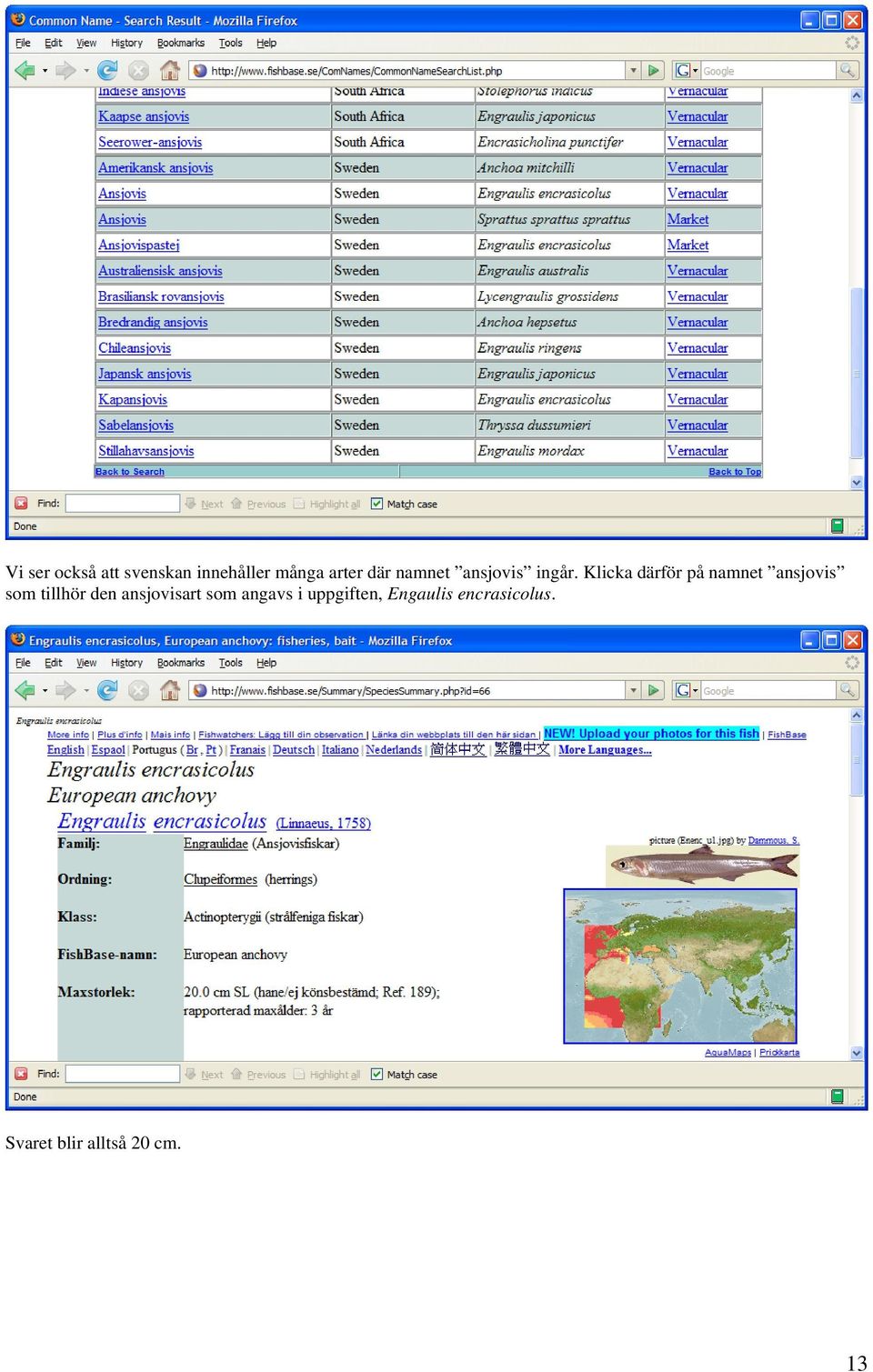Open History menu in Engraulis encrasicolus window
This screenshot has height=1372, width=873.
tap(126, 663)
